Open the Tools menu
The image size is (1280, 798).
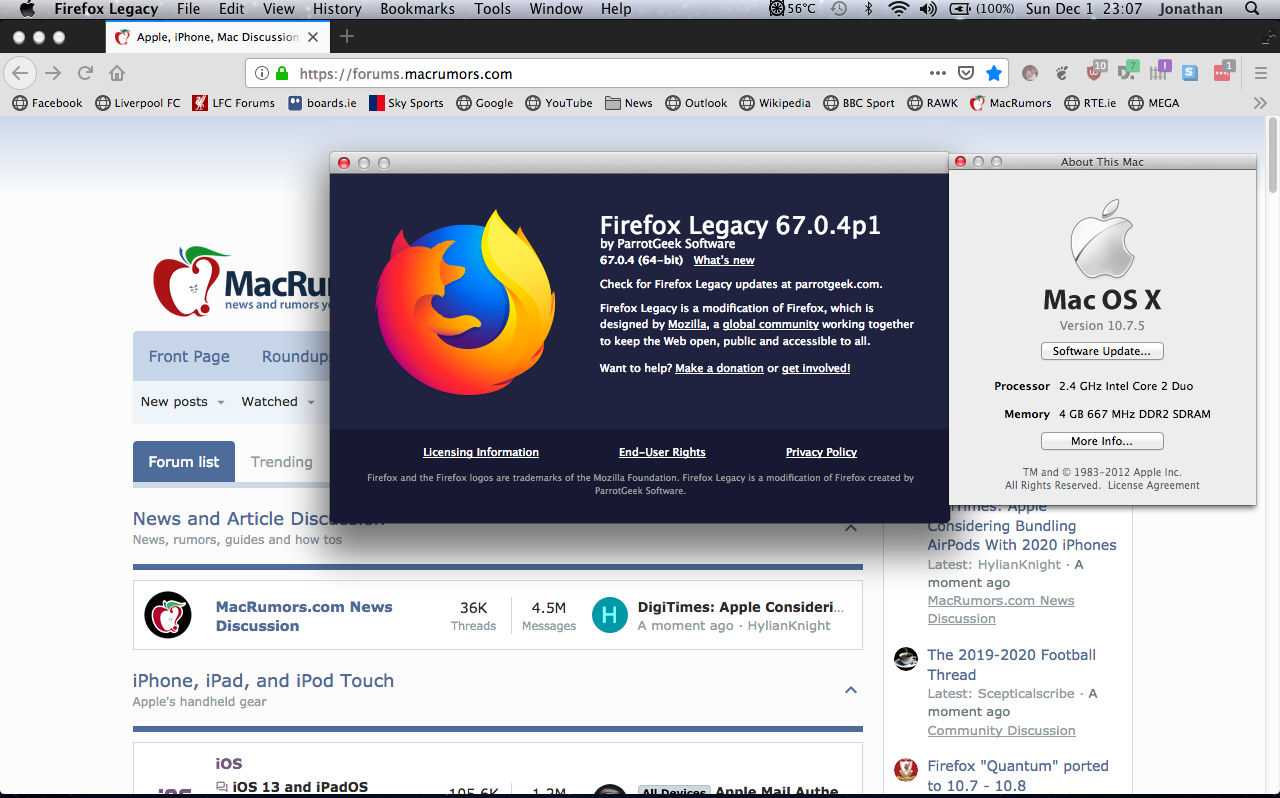[x=492, y=9]
